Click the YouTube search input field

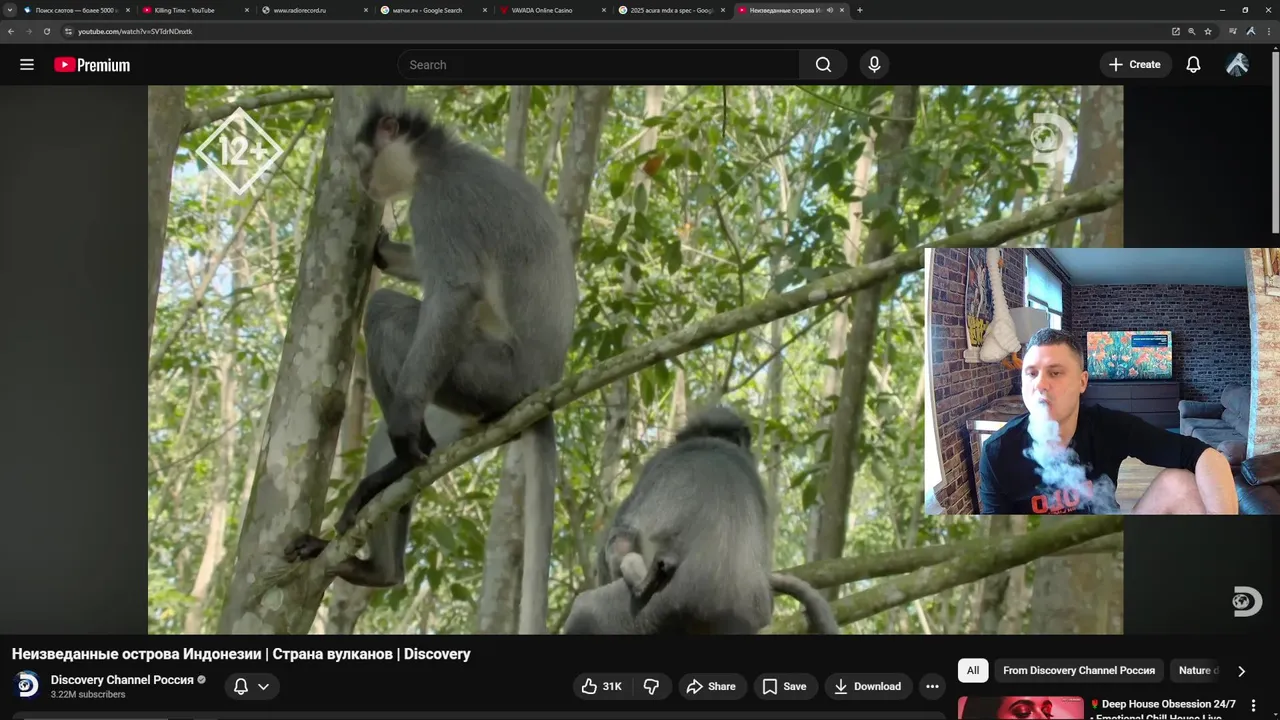(x=598, y=65)
